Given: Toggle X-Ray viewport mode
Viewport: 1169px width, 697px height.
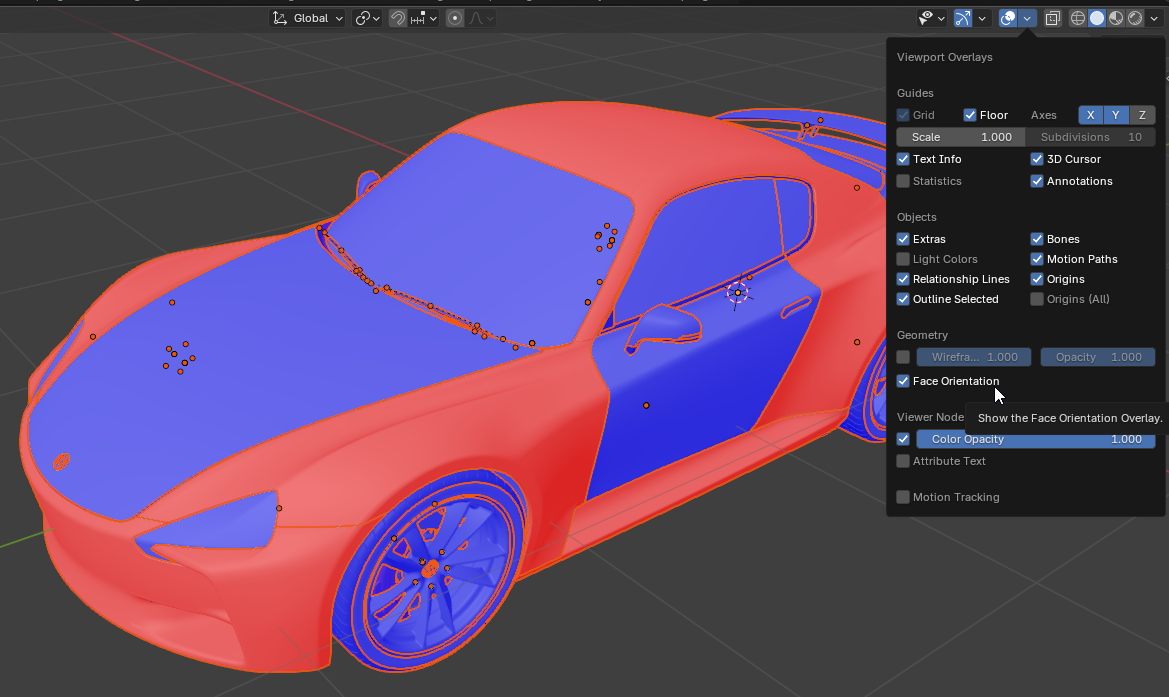Looking at the screenshot, I should coord(1053,17).
